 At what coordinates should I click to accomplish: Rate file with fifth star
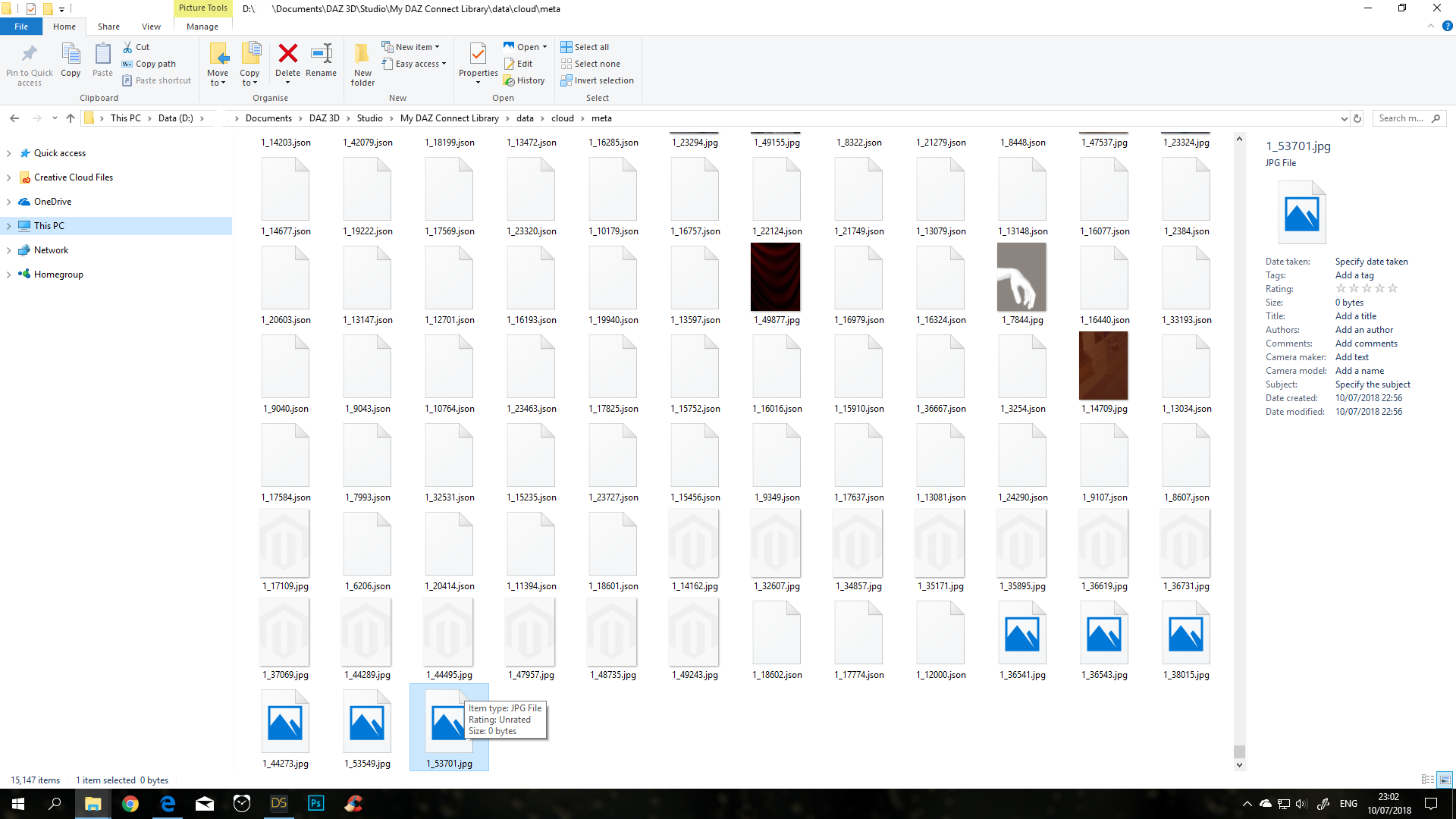pos(1392,289)
